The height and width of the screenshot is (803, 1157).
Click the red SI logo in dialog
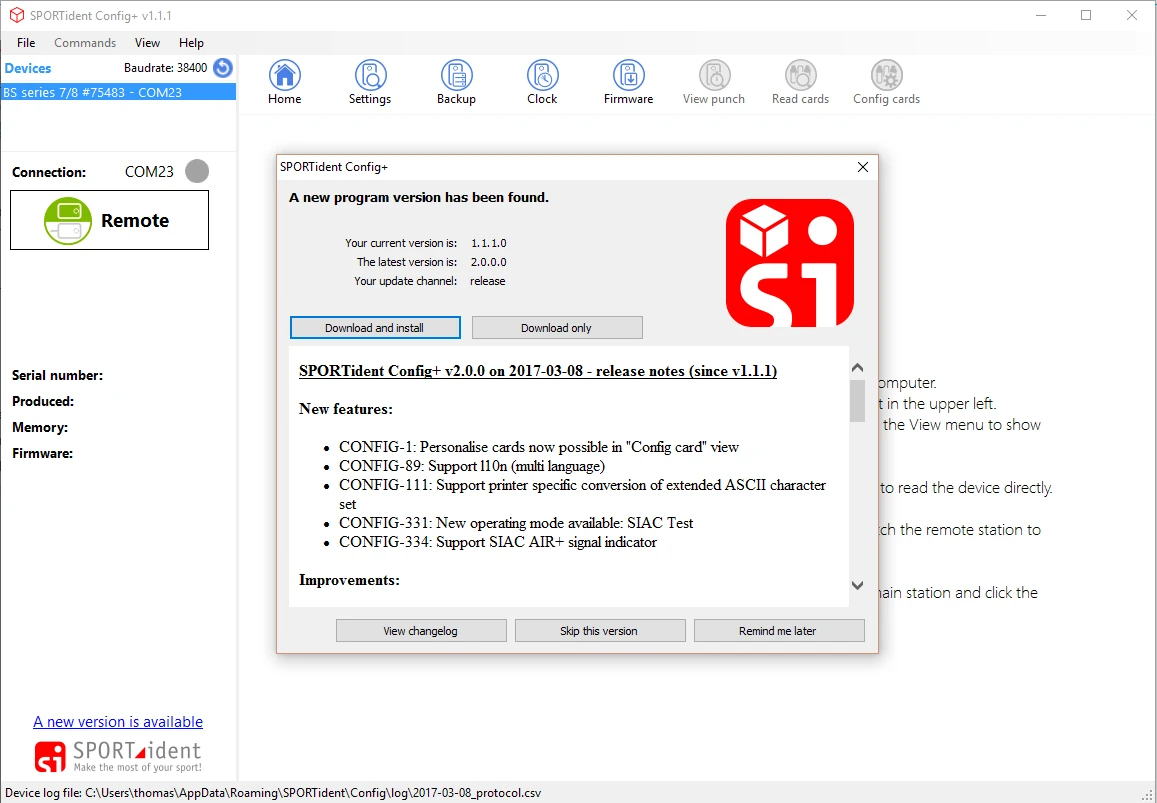790,263
